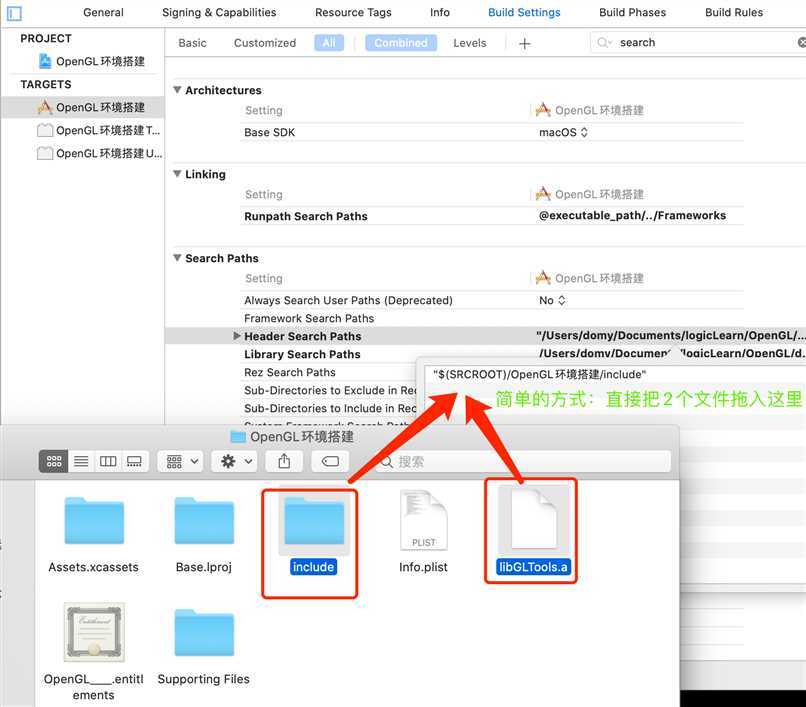The height and width of the screenshot is (707, 806).
Task: Select the OpenGL 环境搭建 T... test target
Action: pyautogui.click(x=99, y=131)
